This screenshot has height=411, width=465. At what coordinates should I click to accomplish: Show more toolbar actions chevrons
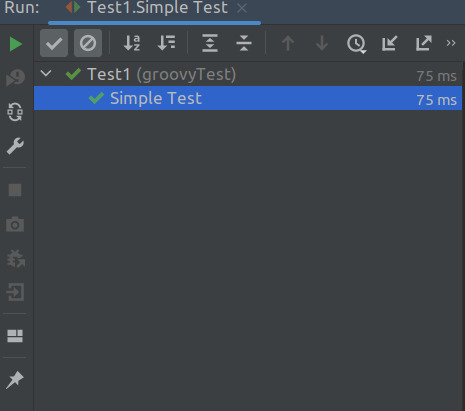451,43
